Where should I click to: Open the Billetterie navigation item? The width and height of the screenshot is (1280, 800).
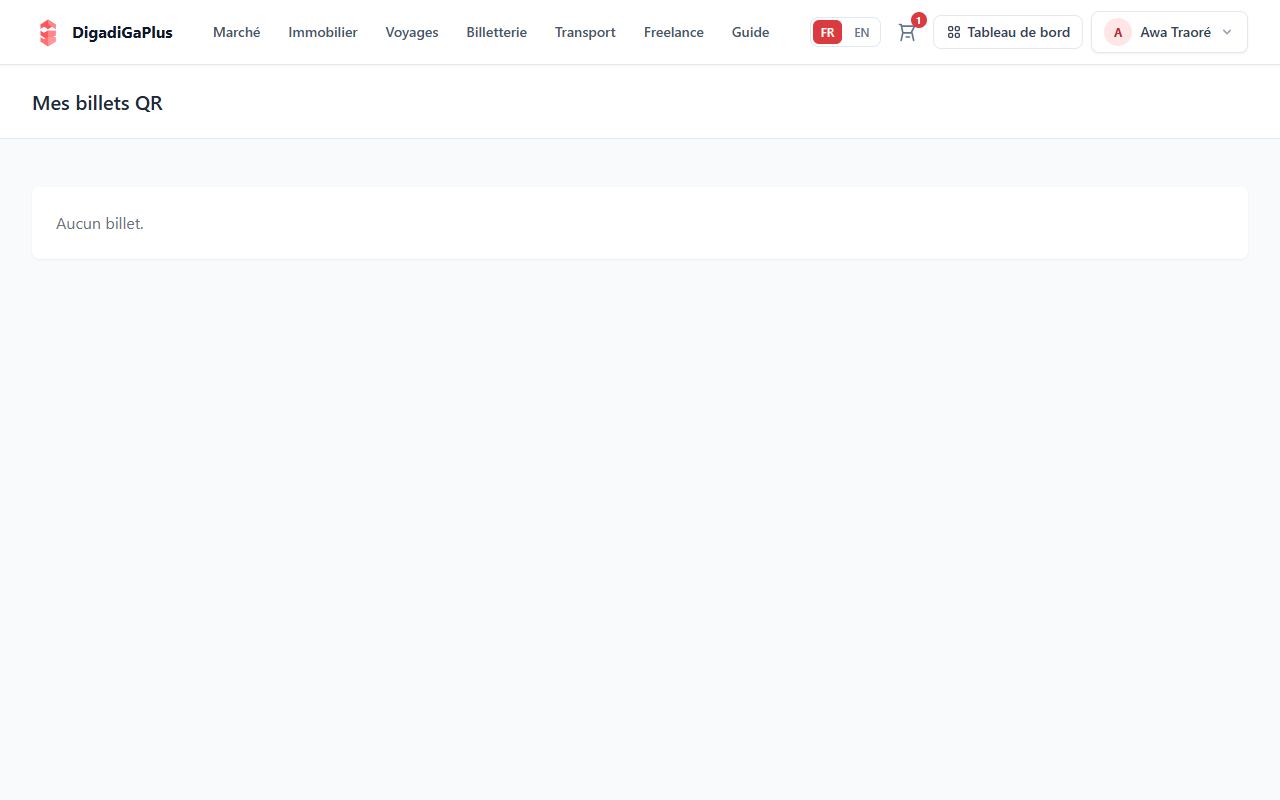(497, 32)
